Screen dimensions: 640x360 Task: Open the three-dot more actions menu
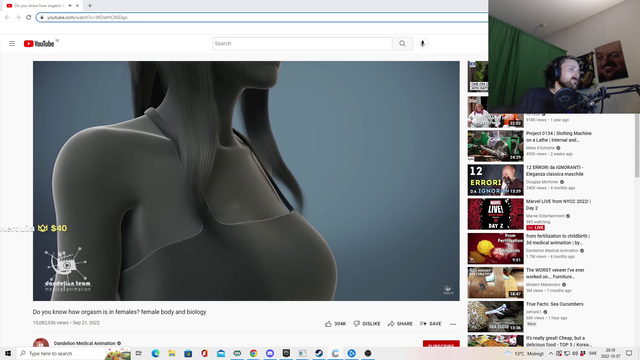(x=453, y=324)
